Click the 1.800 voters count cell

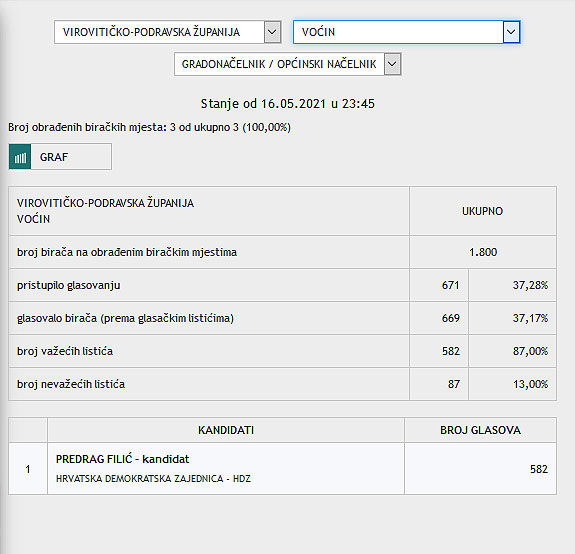pos(483,252)
